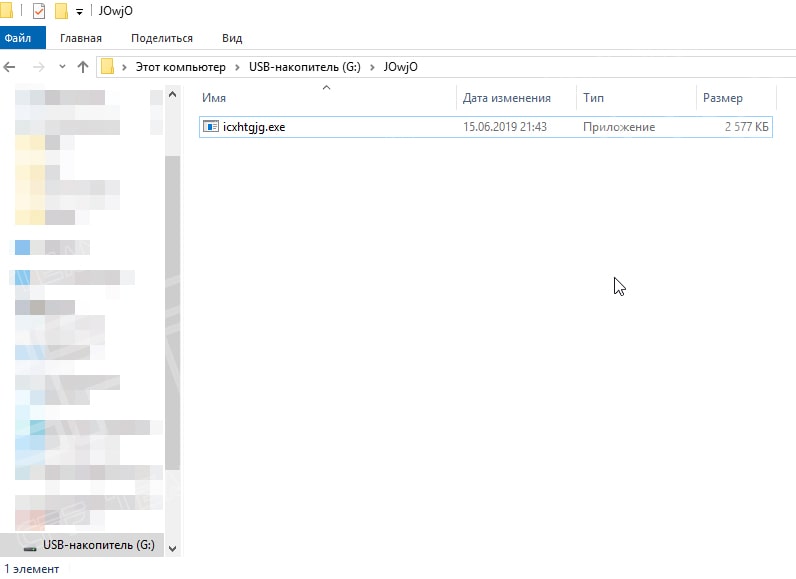
Task: Open the recent locations dropdown arrow
Action: 62,66
